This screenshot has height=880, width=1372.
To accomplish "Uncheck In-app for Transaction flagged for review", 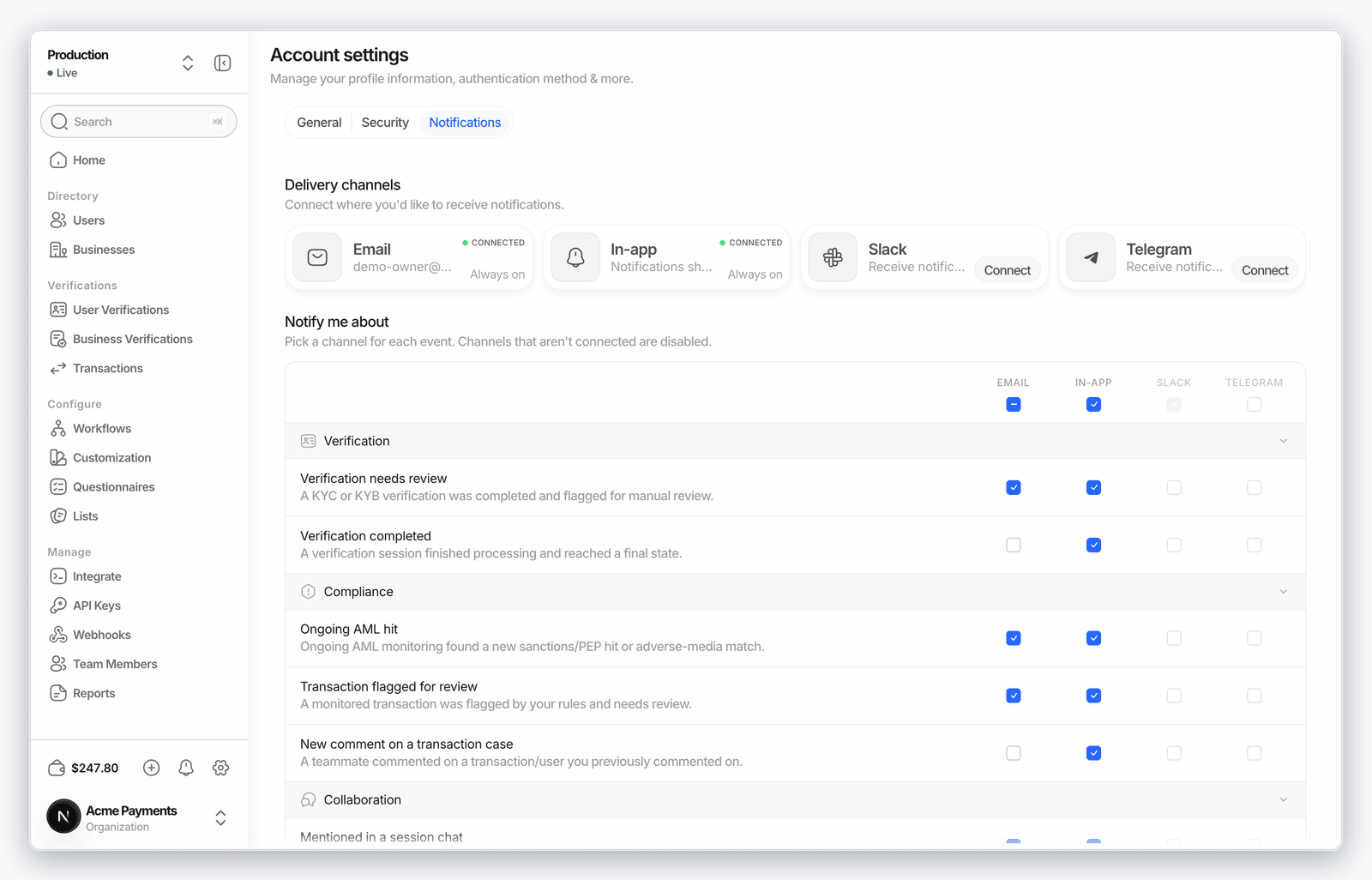I will 1093,696.
